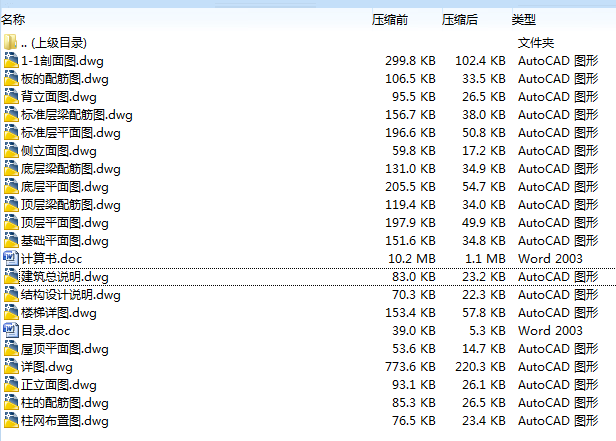Sort by the 名称 column header
This screenshot has width=616, height=441.
point(13,20)
